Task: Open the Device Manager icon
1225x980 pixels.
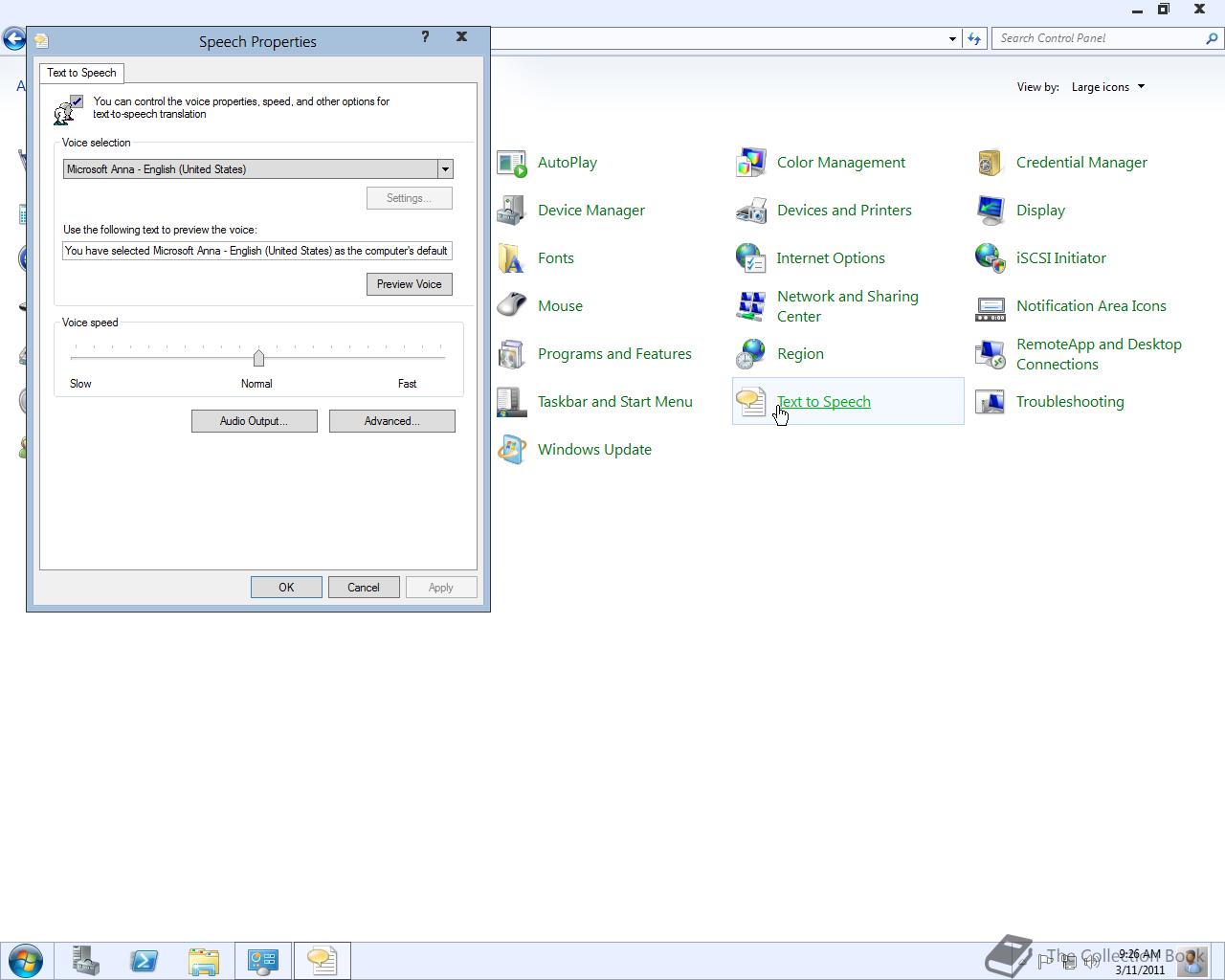Action: pyautogui.click(x=512, y=211)
